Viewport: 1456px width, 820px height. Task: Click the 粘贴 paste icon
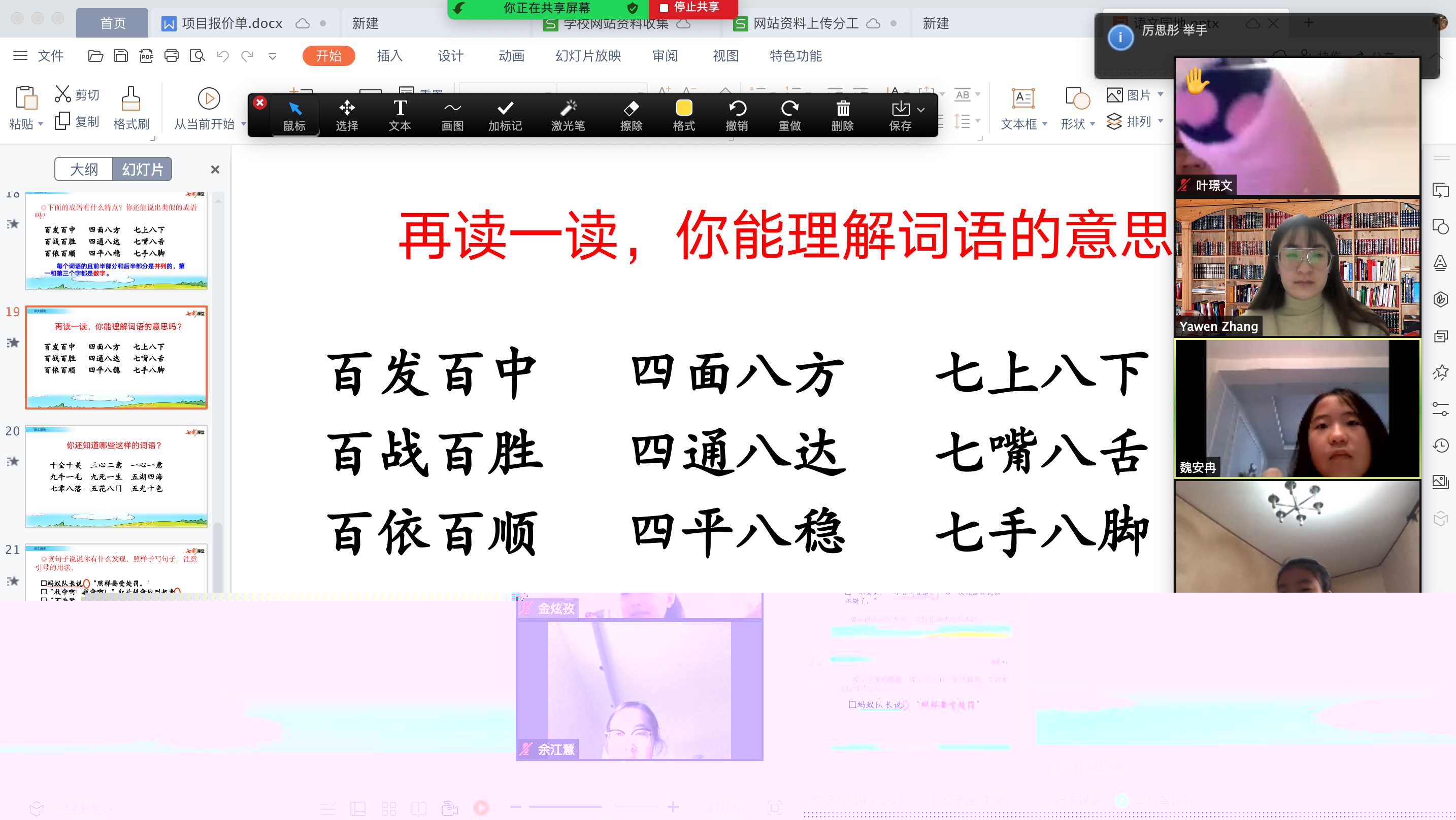pos(26,98)
